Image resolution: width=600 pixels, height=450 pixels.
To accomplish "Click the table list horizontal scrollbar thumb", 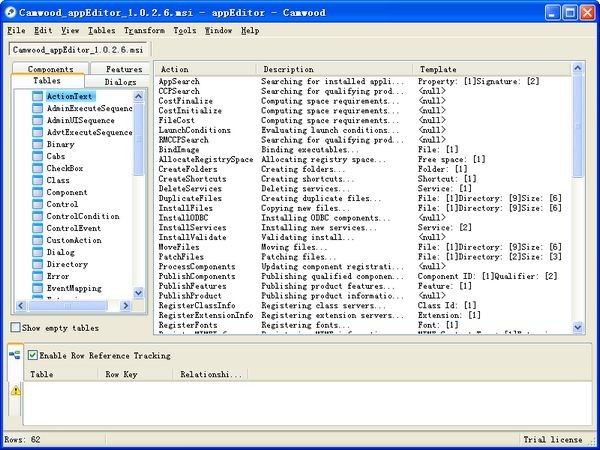I will coord(67,305).
